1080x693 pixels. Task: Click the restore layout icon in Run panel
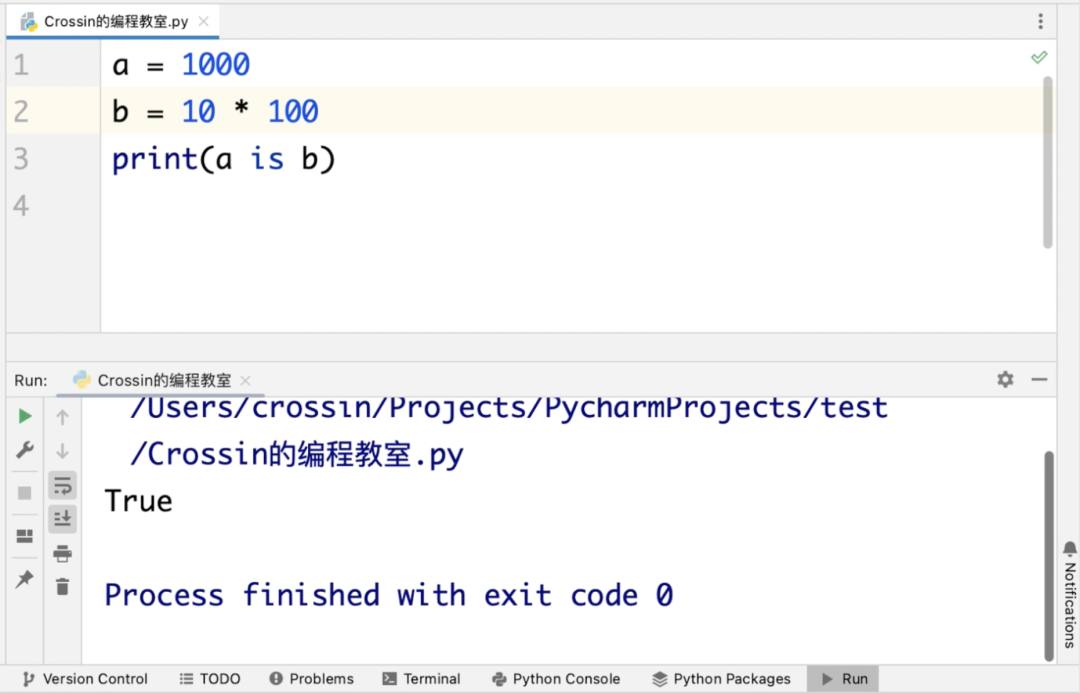pos(25,535)
